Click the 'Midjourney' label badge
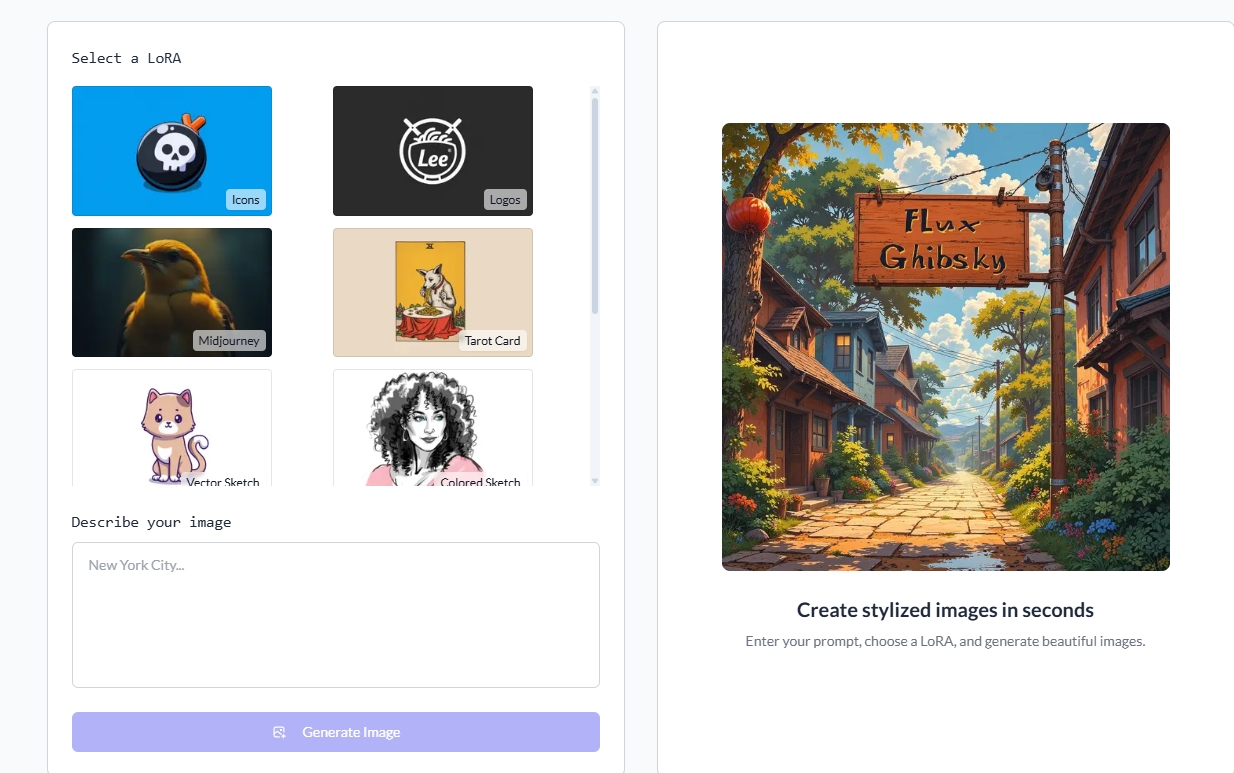 tap(229, 341)
